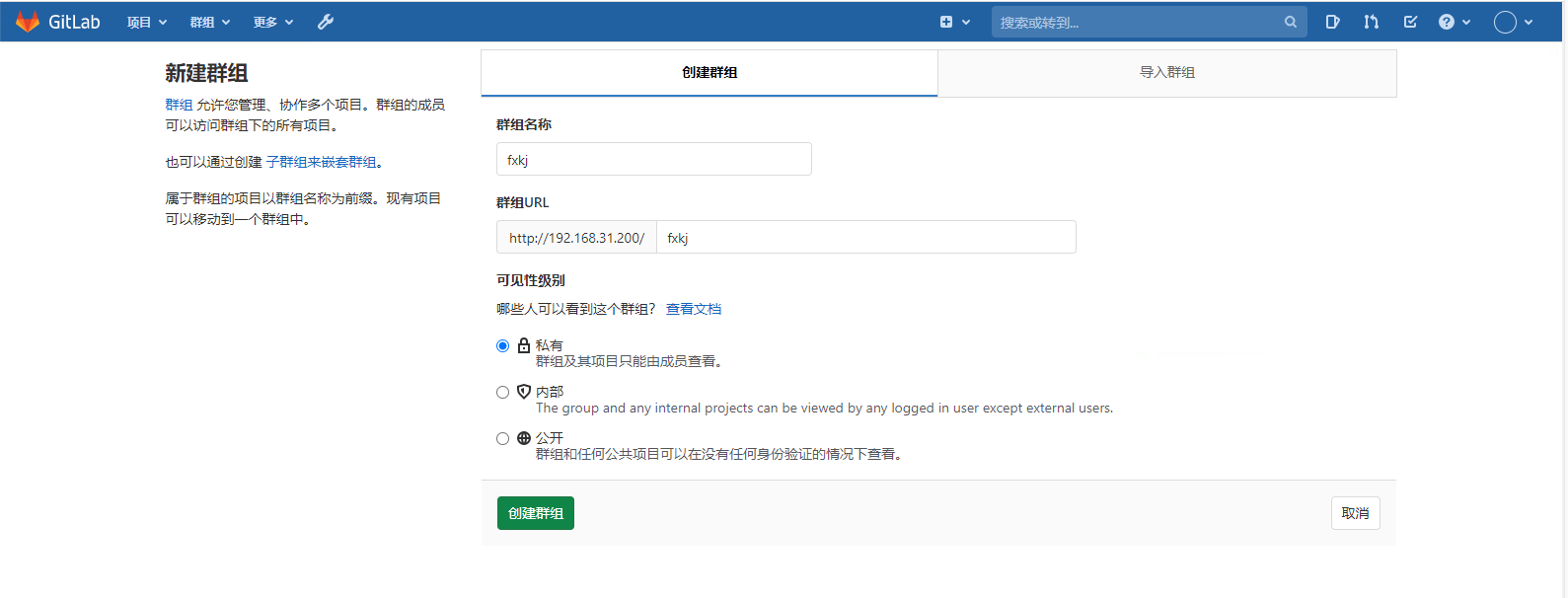
Task: Open the admin area wrench icon
Action: tap(326, 22)
